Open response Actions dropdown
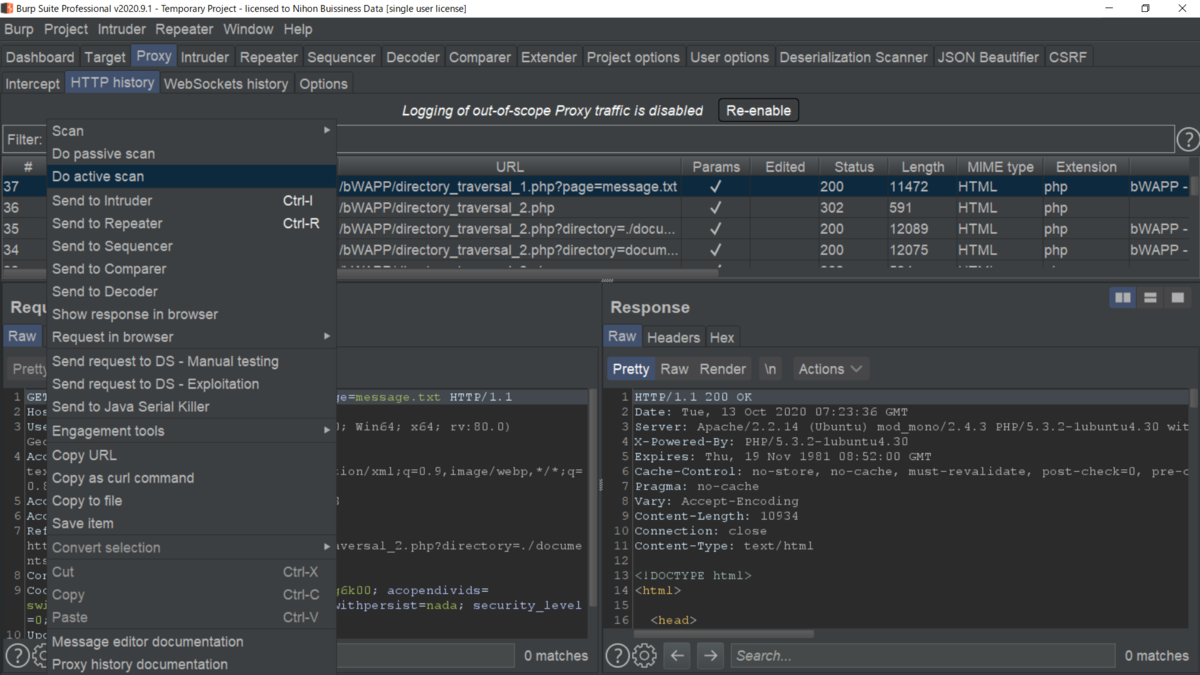Viewport: 1200px width, 675px height. [x=830, y=369]
